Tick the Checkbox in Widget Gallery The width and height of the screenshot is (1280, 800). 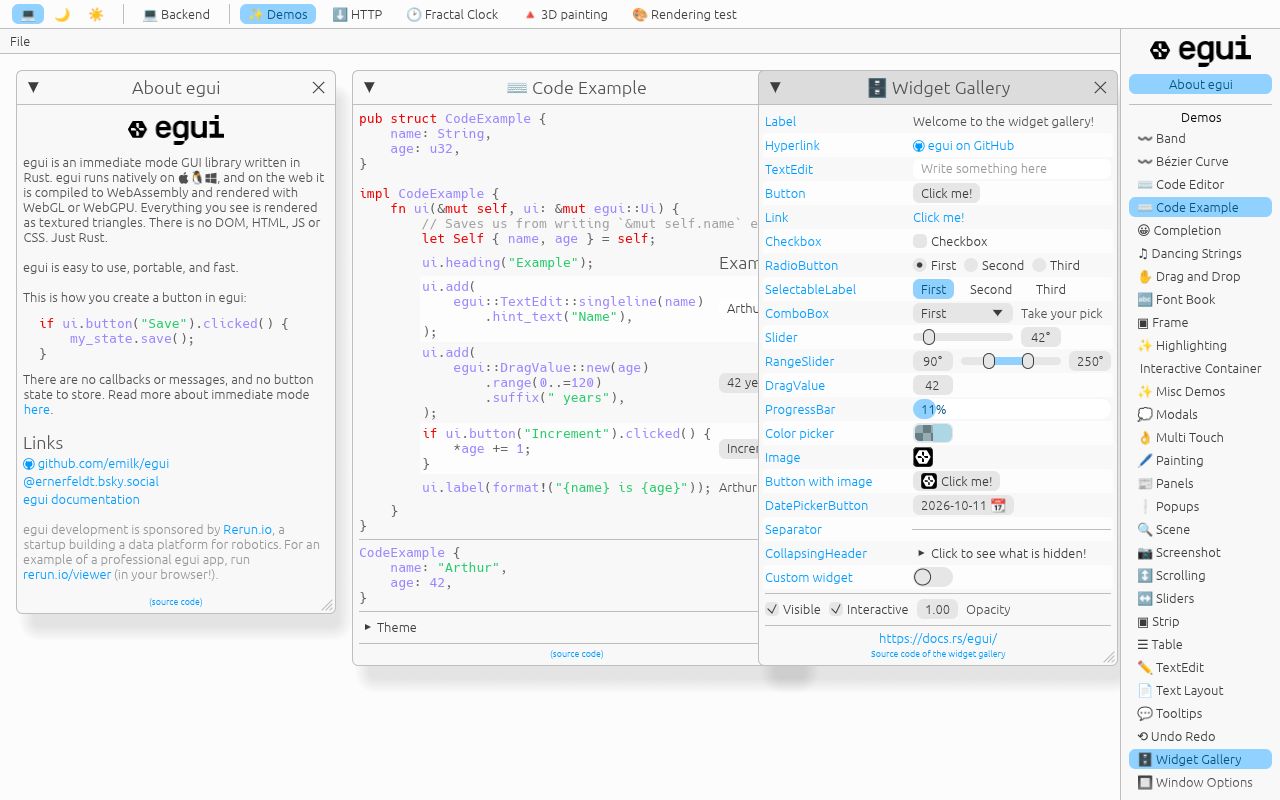[950, 241]
